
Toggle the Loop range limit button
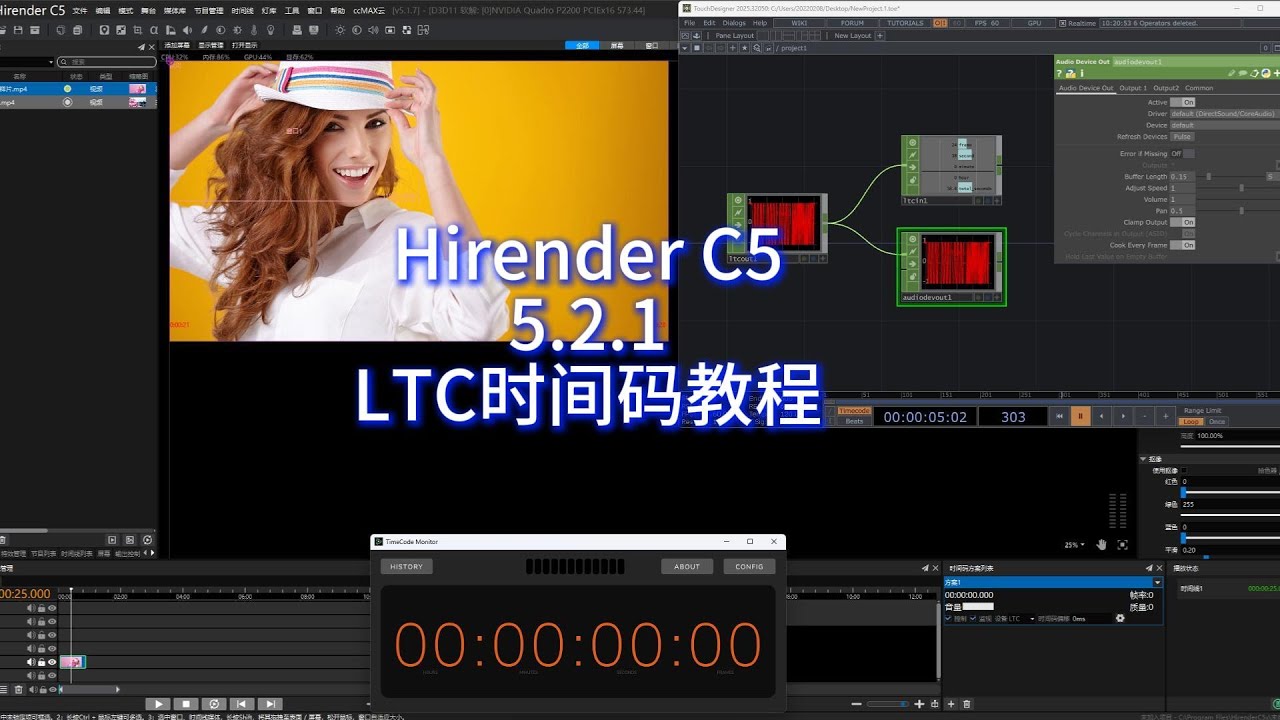click(x=1190, y=422)
